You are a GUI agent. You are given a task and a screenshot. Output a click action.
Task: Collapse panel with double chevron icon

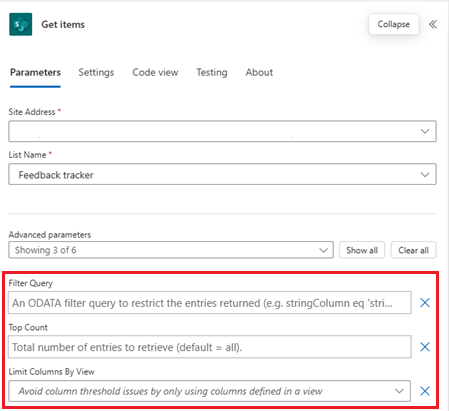click(433, 24)
